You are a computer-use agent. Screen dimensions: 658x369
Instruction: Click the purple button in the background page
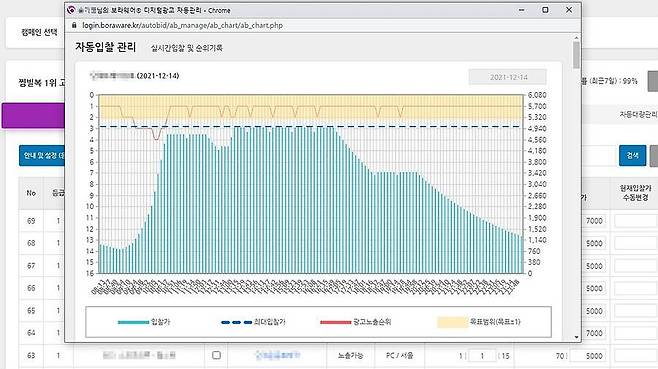click(x=33, y=115)
